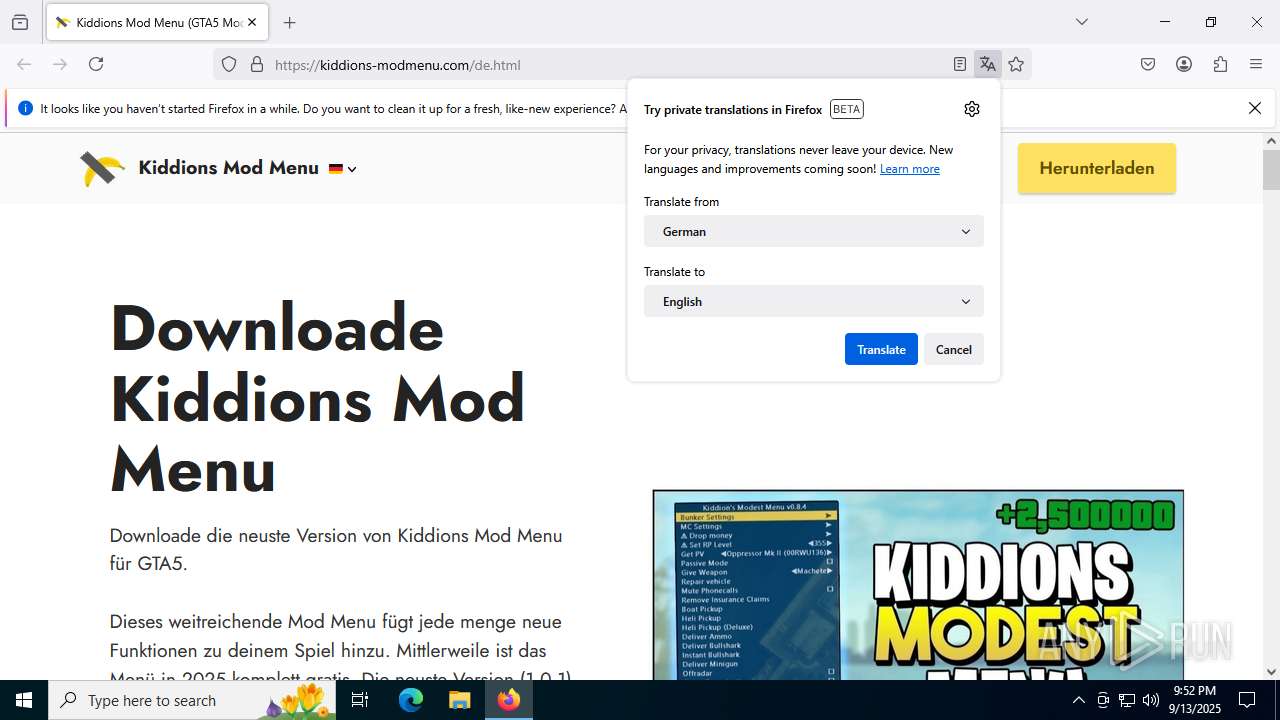This screenshot has height=720, width=1280.
Task: Toggle reader view icon
Action: [x=960, y=65]
